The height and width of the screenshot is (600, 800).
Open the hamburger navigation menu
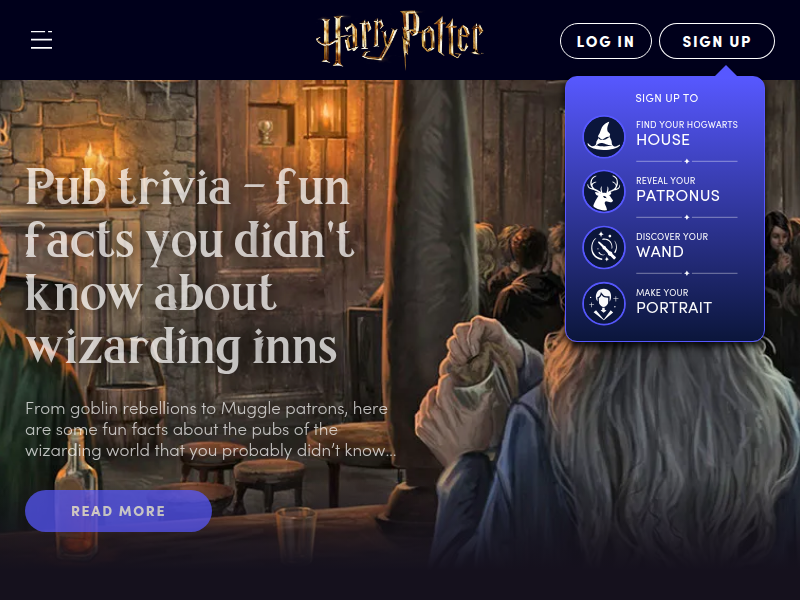coord(41,40)
